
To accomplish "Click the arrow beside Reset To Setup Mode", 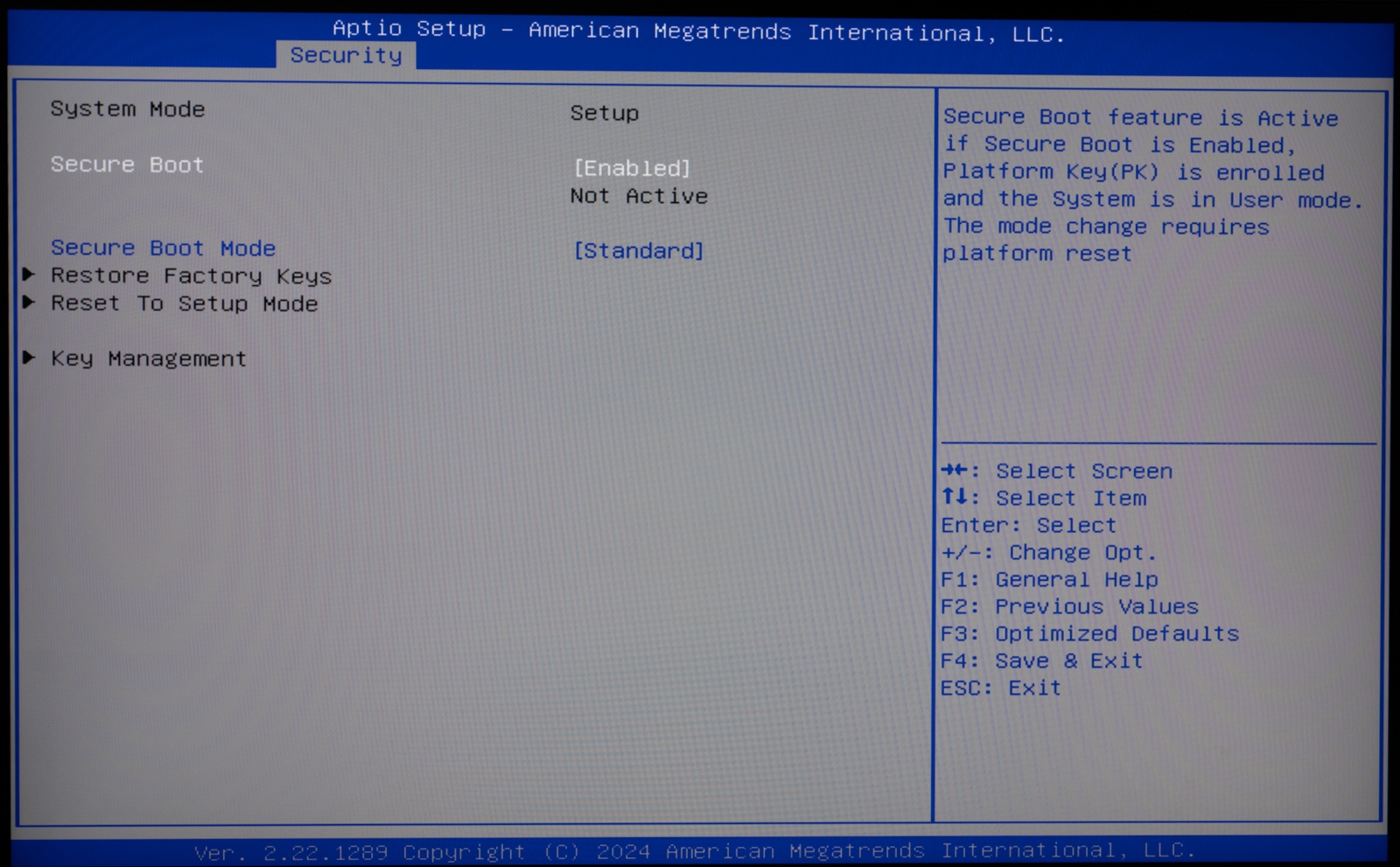I will click(29, 302).
